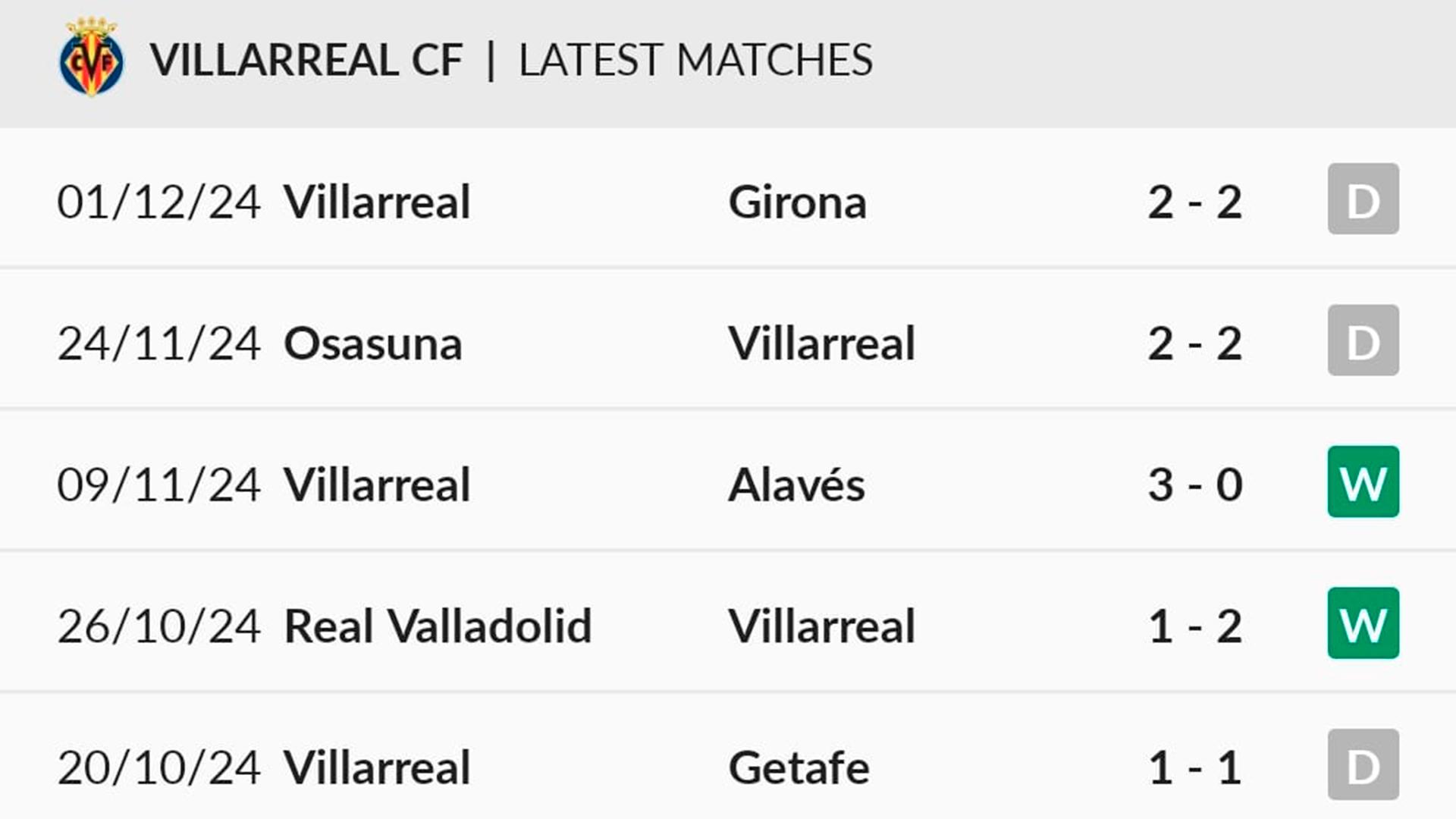Open Getafe team link
The width and height of the screenshot is (1456, 819).
pos(799,767)
